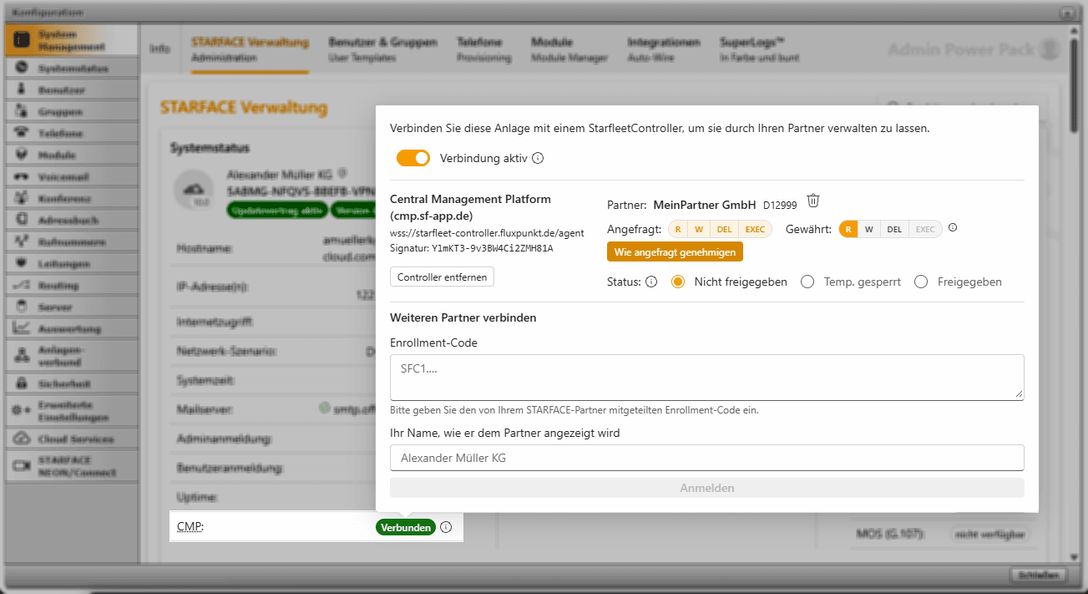Open info icon beside Verbindung aktiv
Image resolution: width=1088 pixels, height=594 pixels.
(538, 158)
